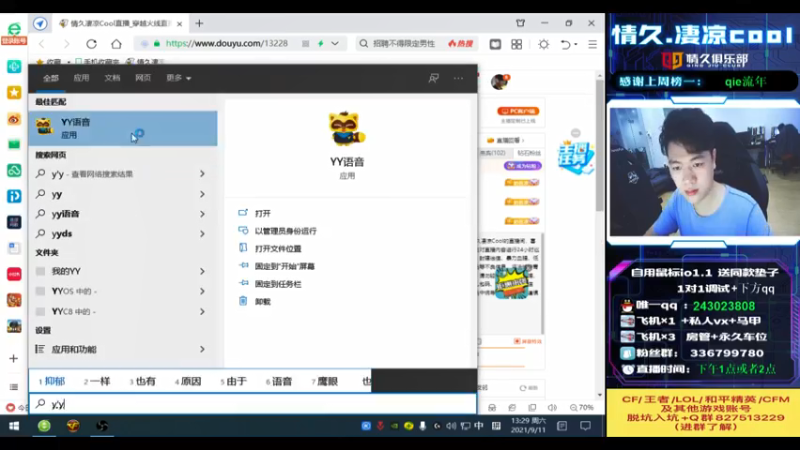Switch to the 全部 search tab
Viewport: 800px width, 450px height.
click(x=51, y=78)
